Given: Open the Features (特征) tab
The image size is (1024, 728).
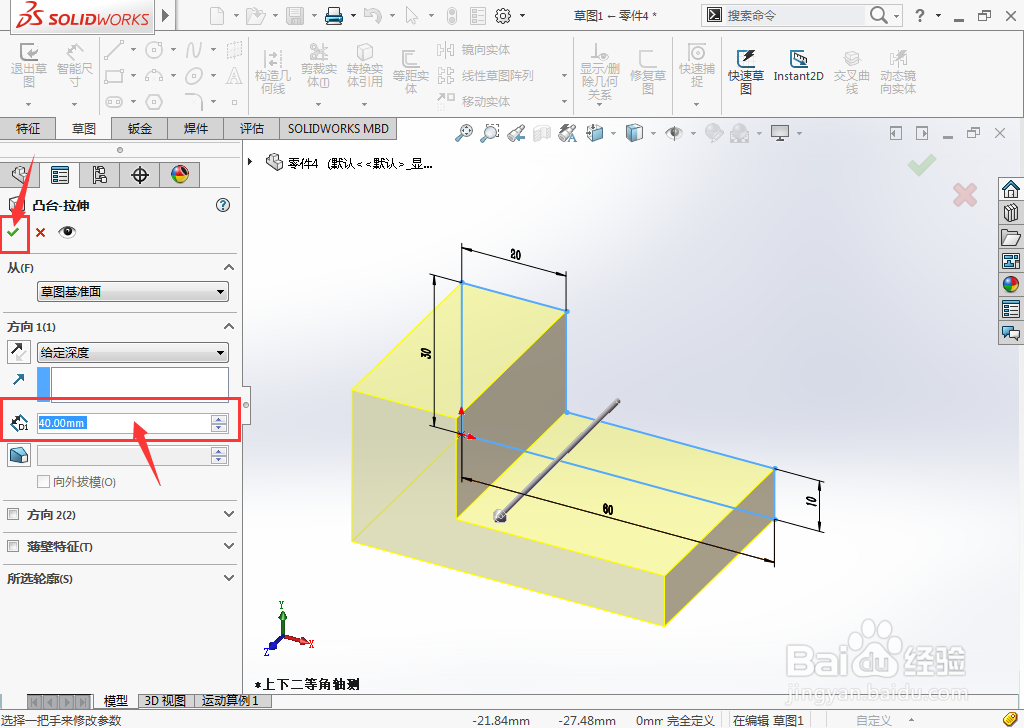Looking at the screenshot, I should point(27,129).
